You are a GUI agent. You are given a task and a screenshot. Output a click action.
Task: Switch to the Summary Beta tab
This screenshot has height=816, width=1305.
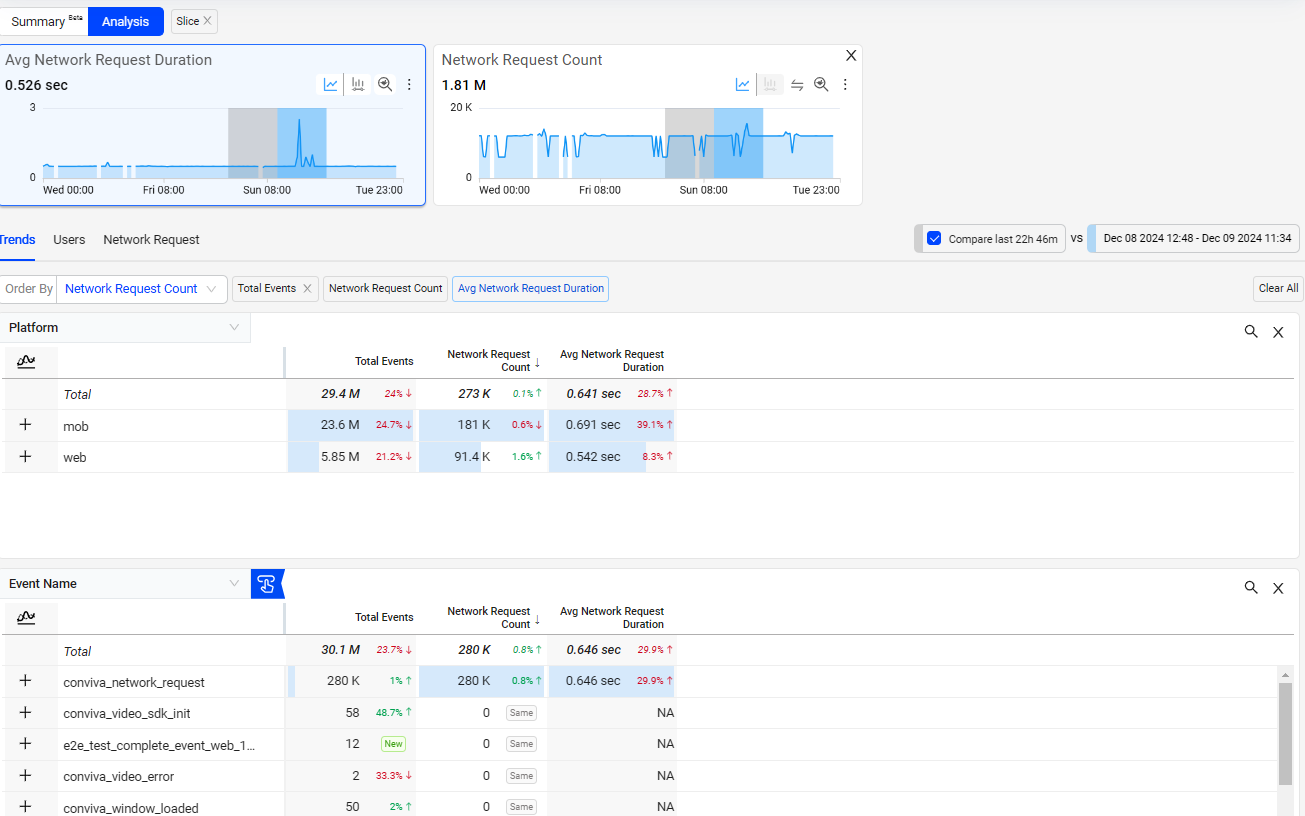pos(45,21)
